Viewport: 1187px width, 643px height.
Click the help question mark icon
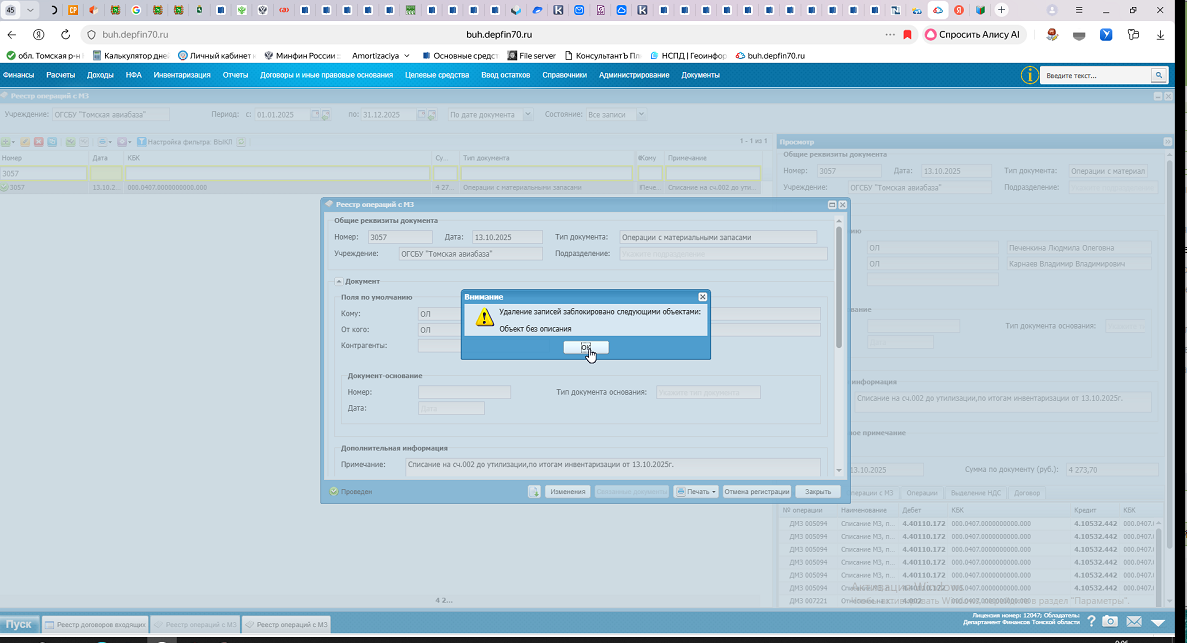pyautogui.click(x=1091, y=621)
